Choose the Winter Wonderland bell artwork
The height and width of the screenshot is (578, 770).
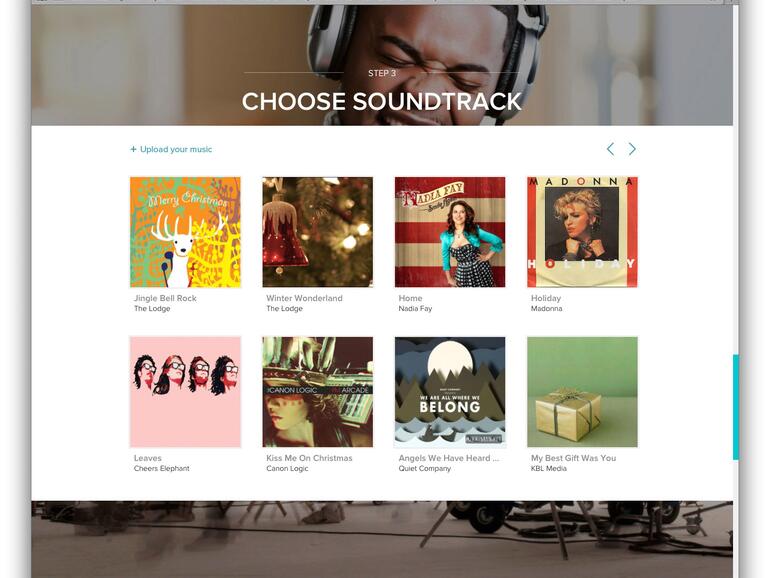(x=318, y=232)
